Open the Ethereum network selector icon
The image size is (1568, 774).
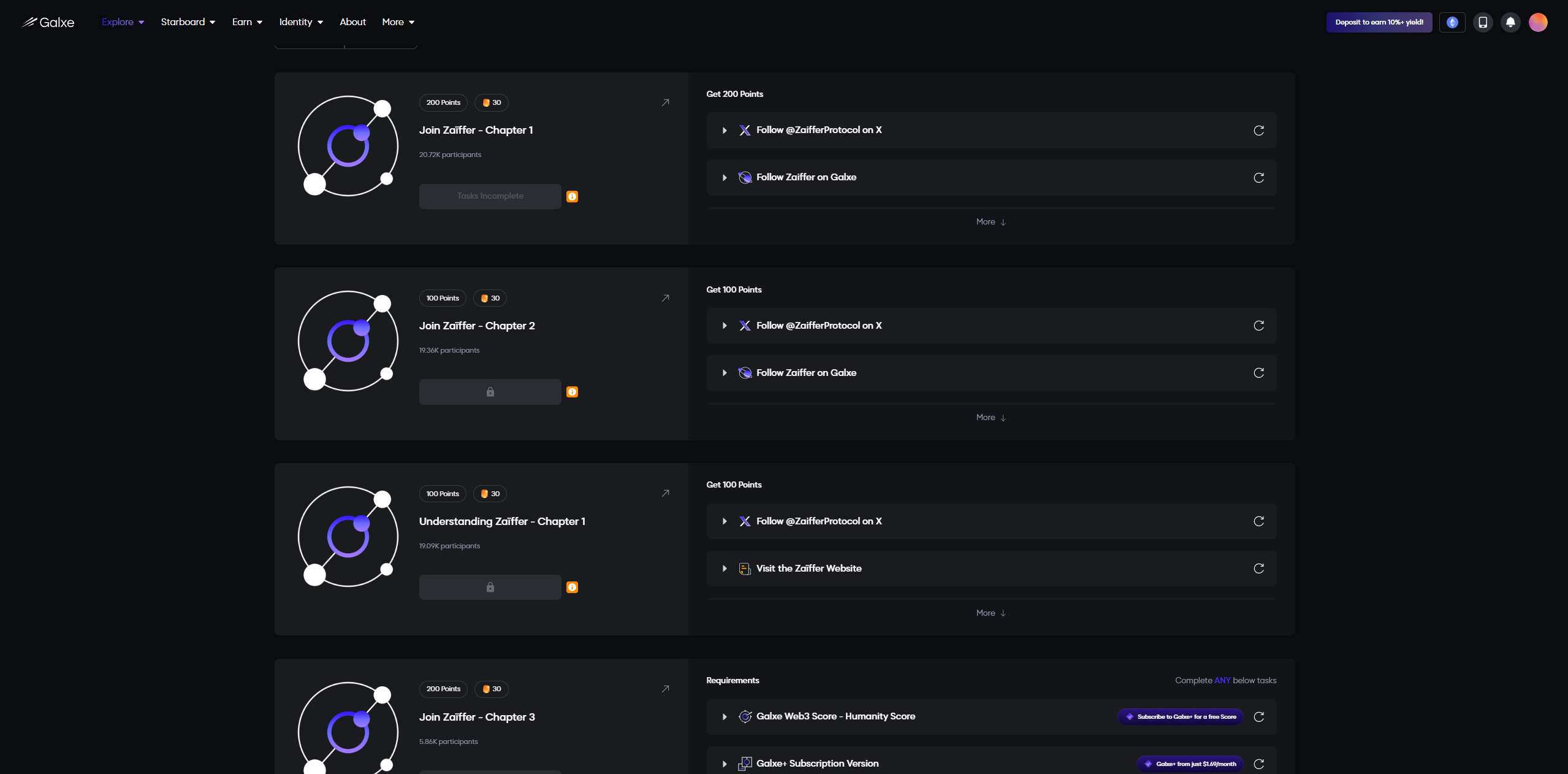1452,23
